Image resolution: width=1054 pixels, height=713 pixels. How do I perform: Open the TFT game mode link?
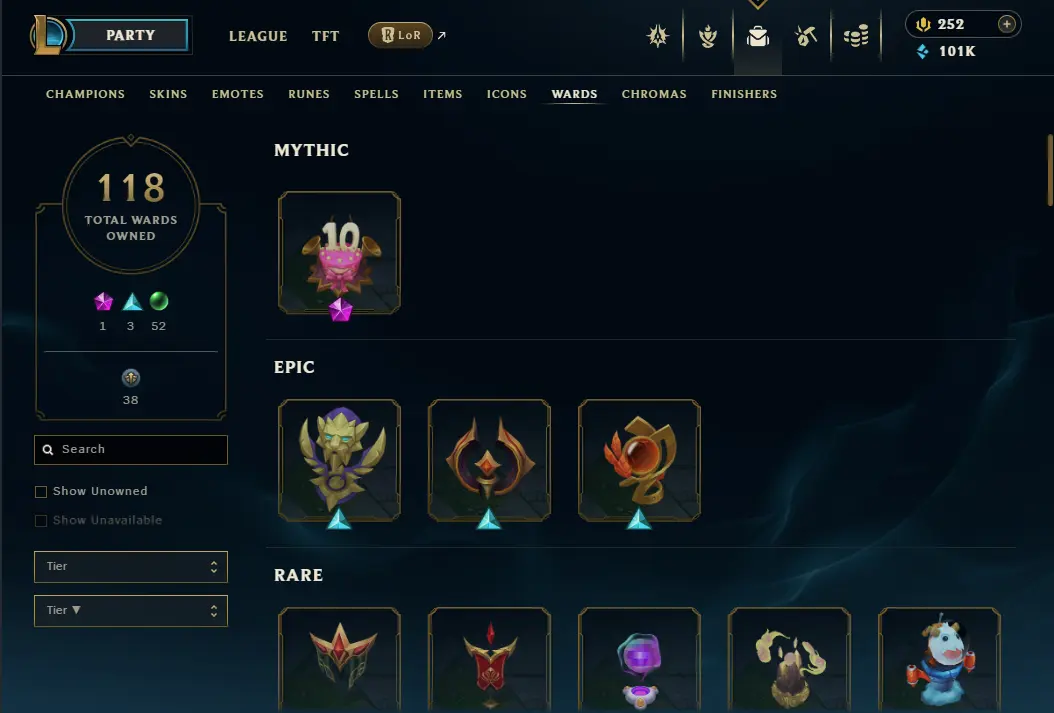pyautogui.click(x=325, y=36)
